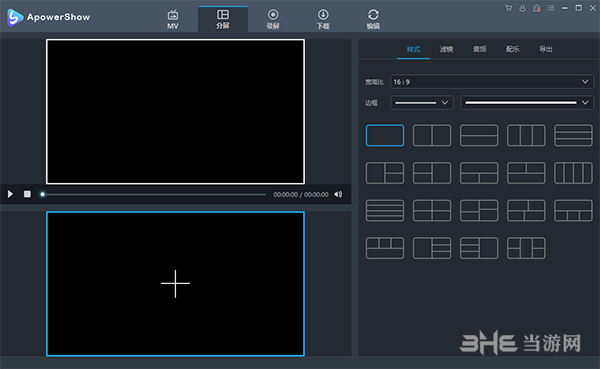
Task: Select the four horizontal rows layout
Action: click(x=385, y=210)
